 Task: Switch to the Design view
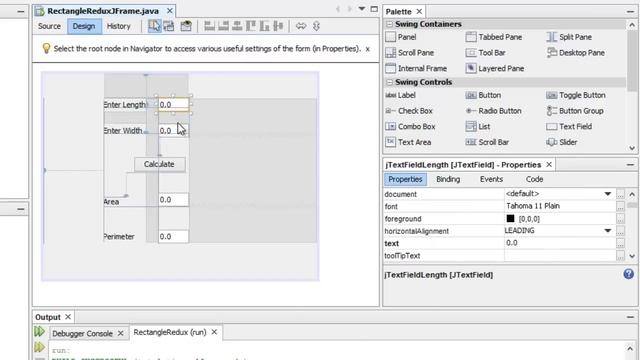(x=84, y=26)
